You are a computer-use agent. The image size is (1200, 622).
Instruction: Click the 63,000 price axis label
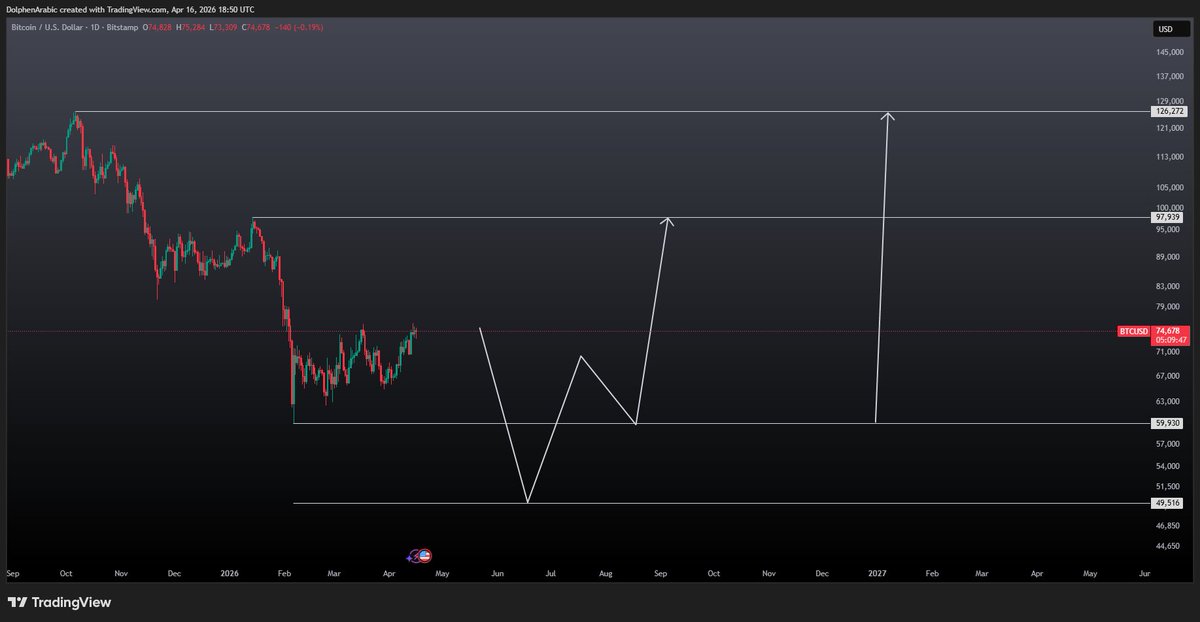1167,401
